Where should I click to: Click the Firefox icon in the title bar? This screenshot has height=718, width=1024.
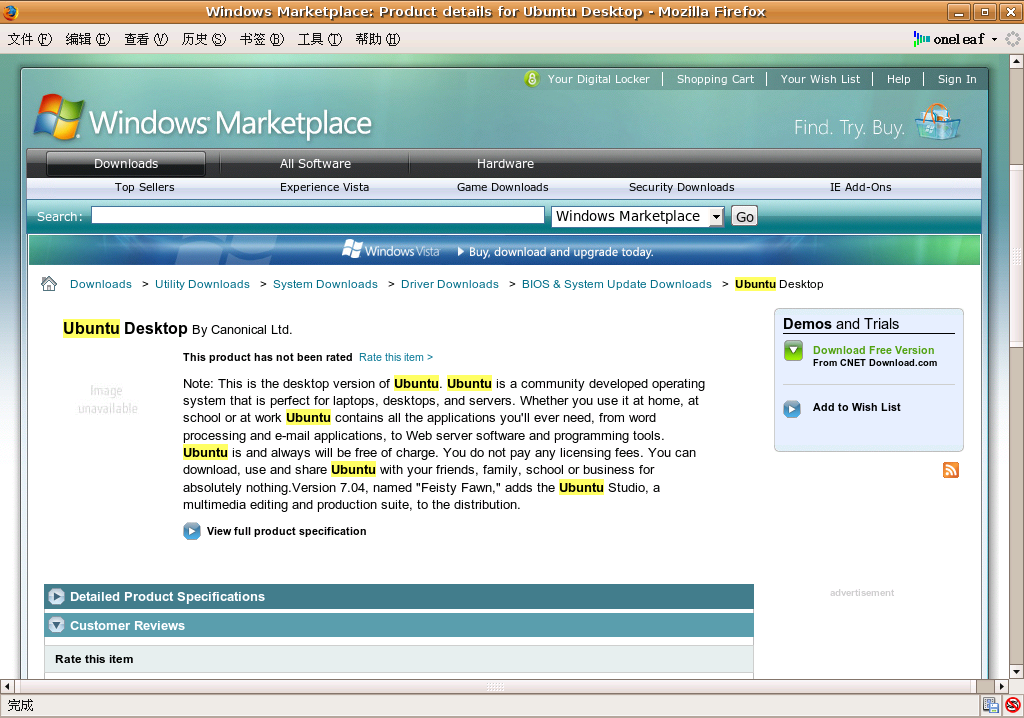coord(10,12)
